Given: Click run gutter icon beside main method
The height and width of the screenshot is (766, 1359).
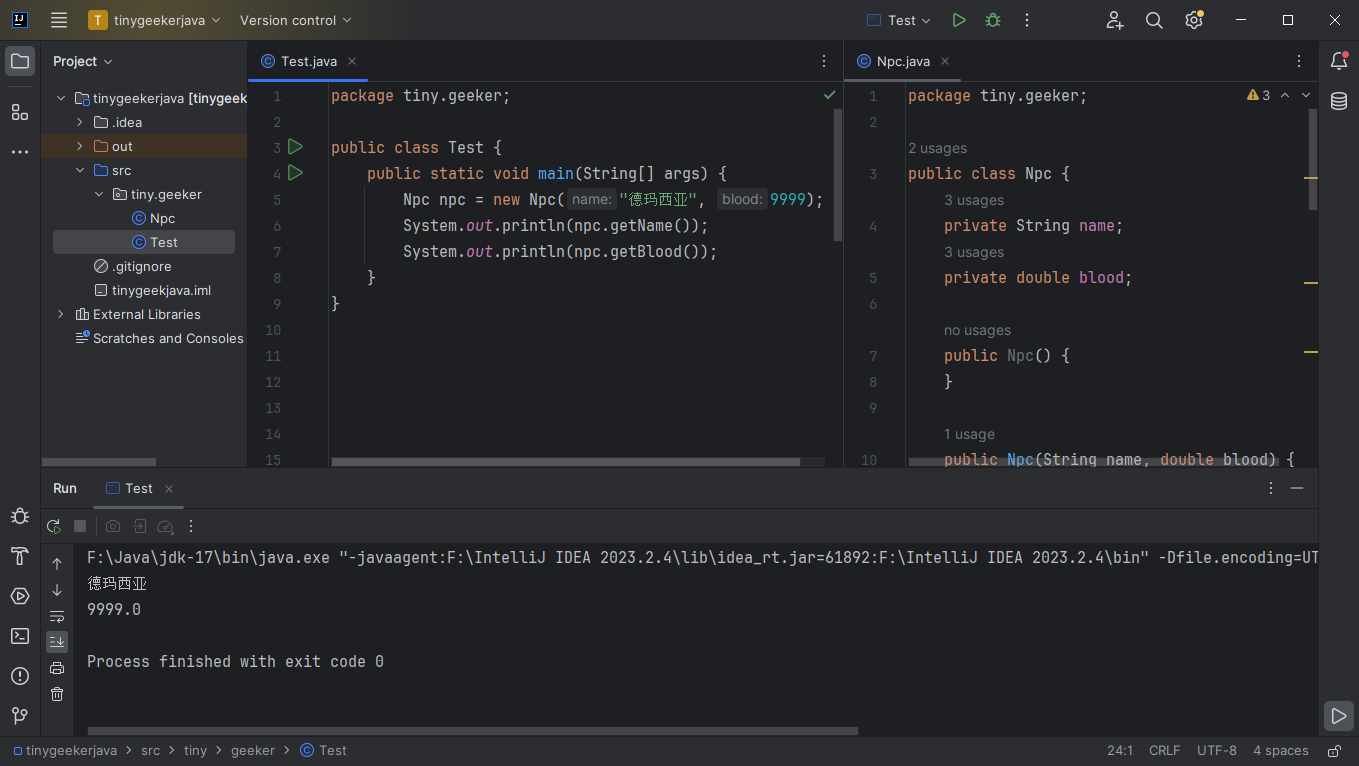Looking at the screenshot, I should coord(295,173).
